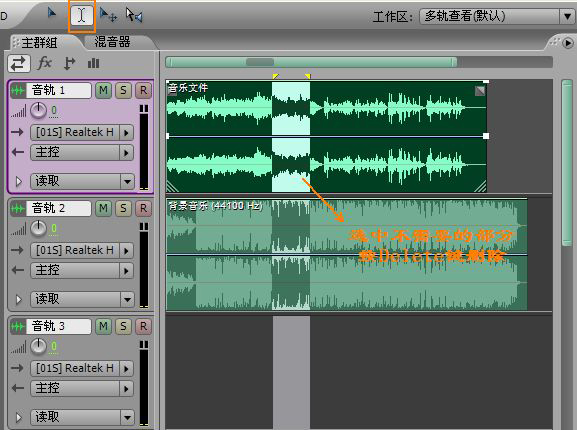Open 音轨 1 主控 output dropdown
Screen dimensions: 577x430
82,152
